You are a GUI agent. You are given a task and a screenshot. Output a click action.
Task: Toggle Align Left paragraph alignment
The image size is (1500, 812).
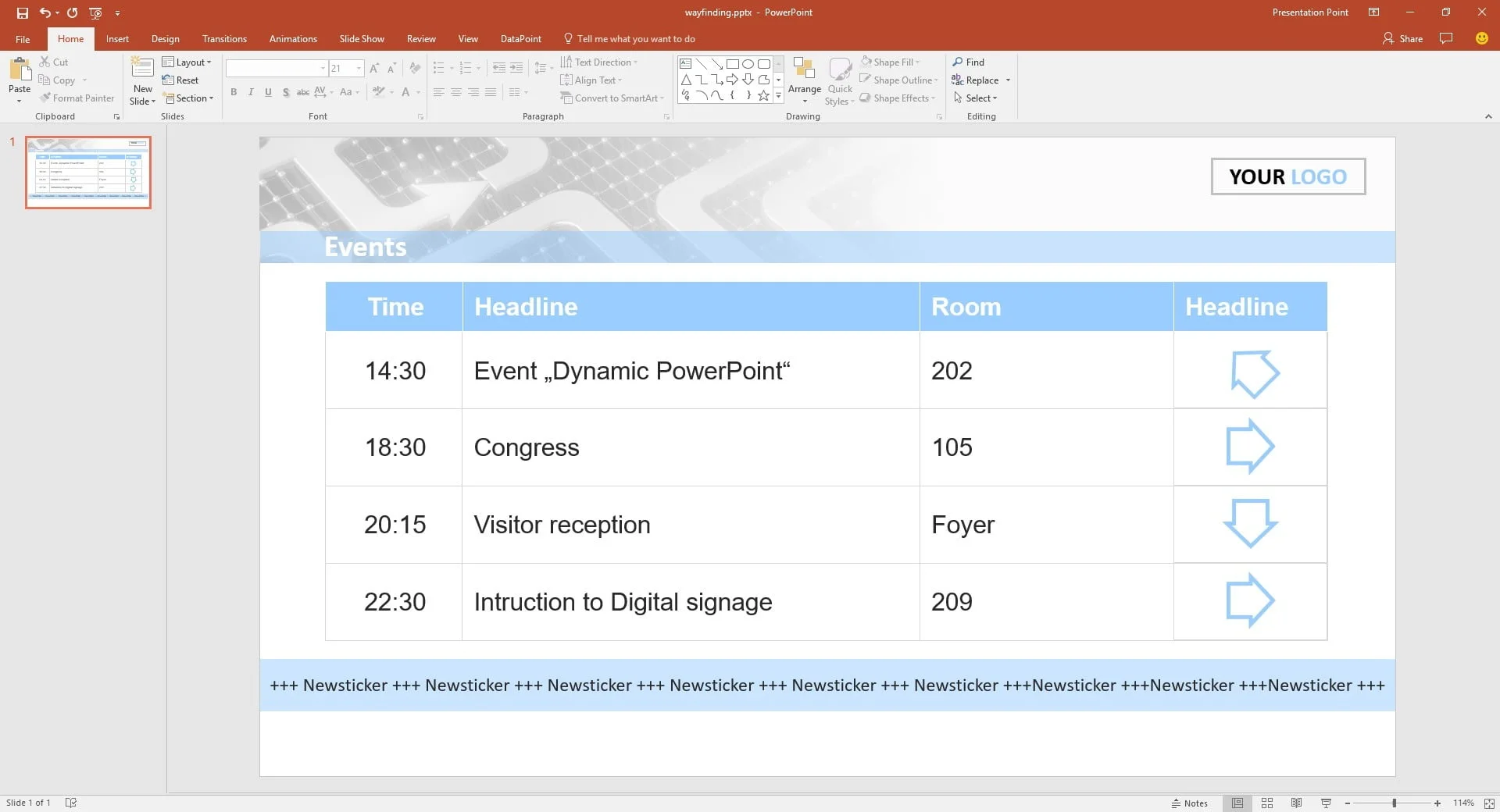coord(439,92)
